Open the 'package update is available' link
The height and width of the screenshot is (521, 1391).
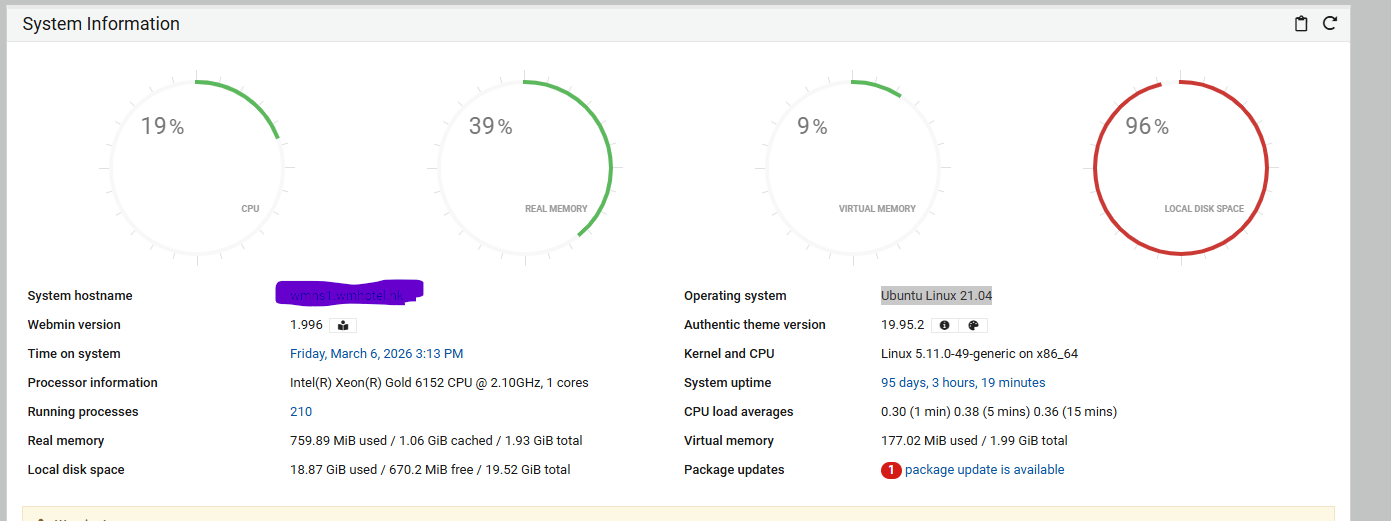(984, 470)
